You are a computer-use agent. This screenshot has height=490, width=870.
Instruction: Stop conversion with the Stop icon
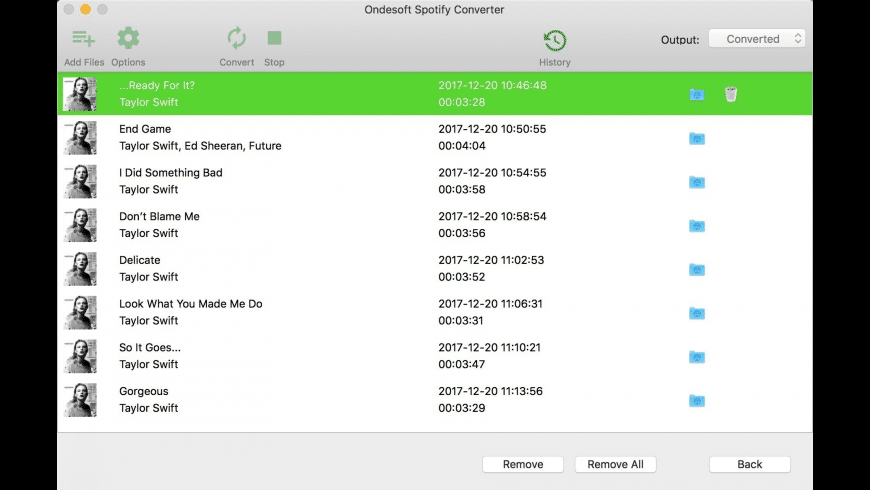pyautogui.click(x=274, y=38)
